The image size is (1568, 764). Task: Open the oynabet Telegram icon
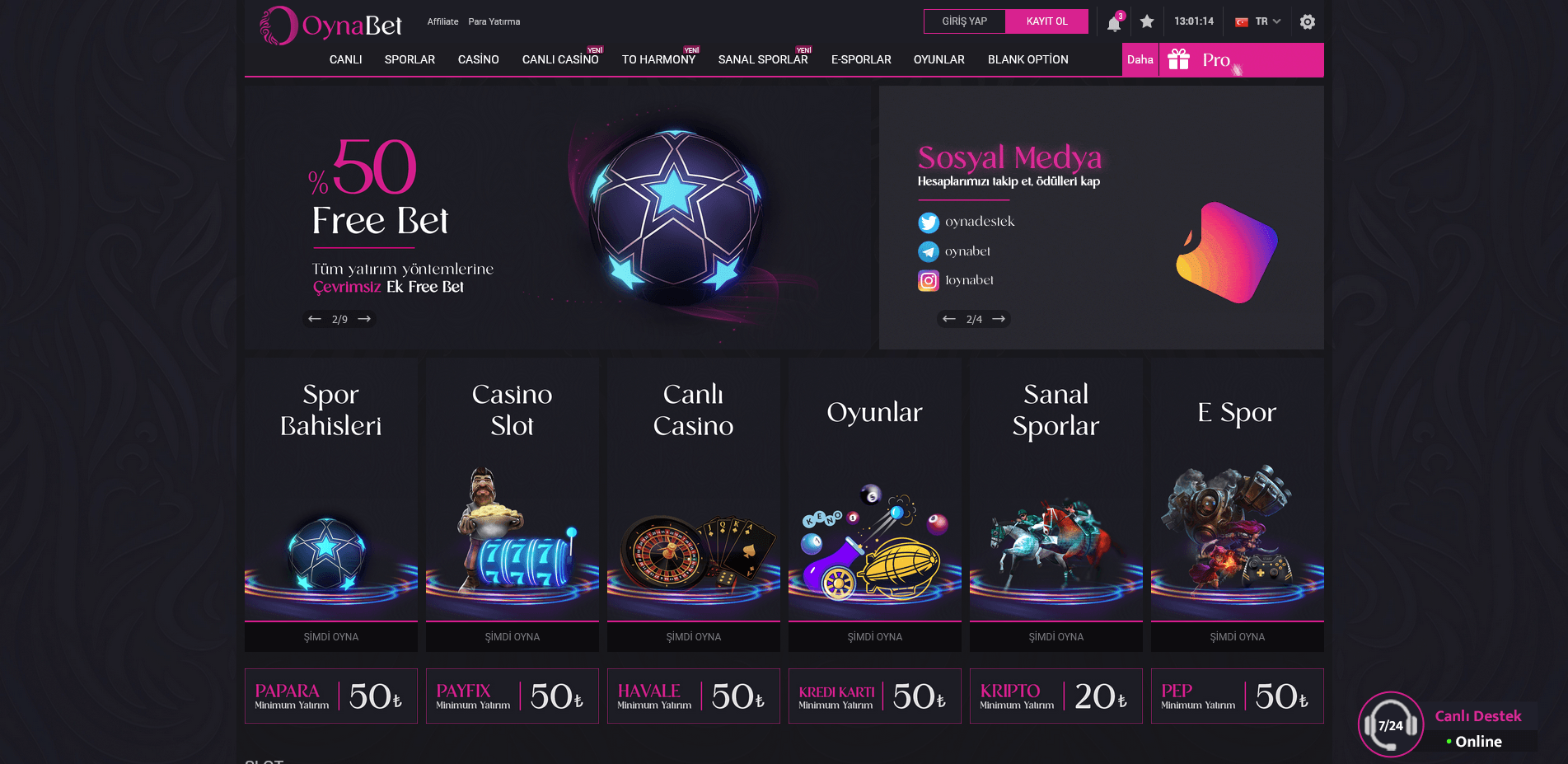(929, 251)
